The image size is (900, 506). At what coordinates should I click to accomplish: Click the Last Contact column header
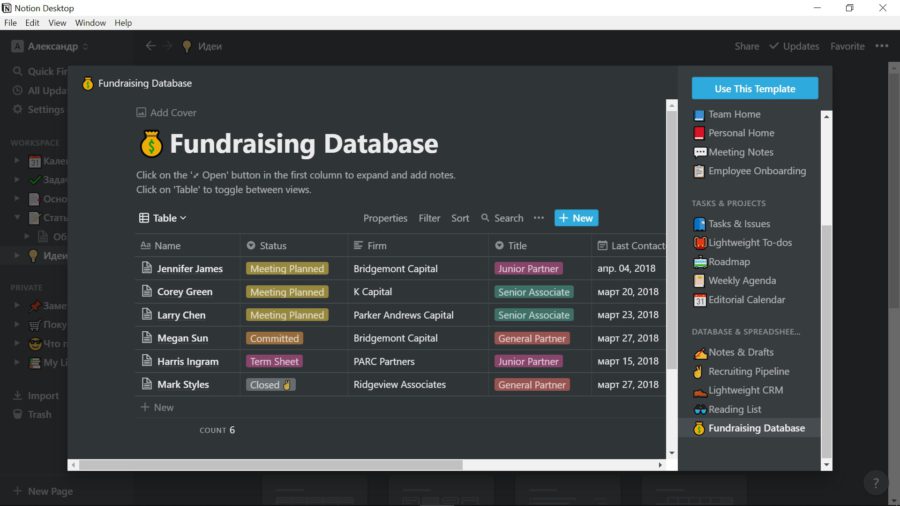[631, 246]
